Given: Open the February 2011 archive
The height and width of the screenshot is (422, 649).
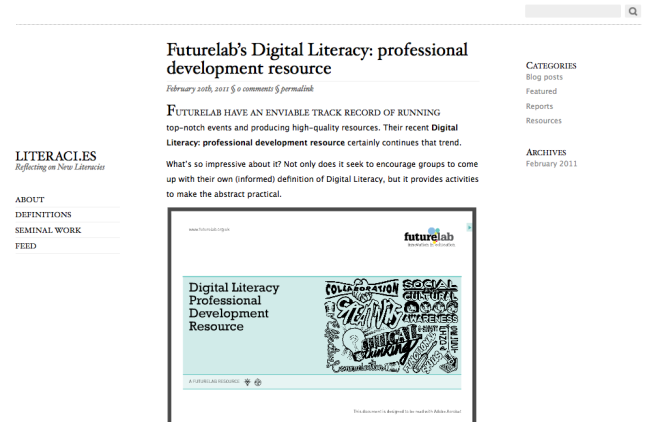Looking at the screenshot, I should [x=551, y=163].
